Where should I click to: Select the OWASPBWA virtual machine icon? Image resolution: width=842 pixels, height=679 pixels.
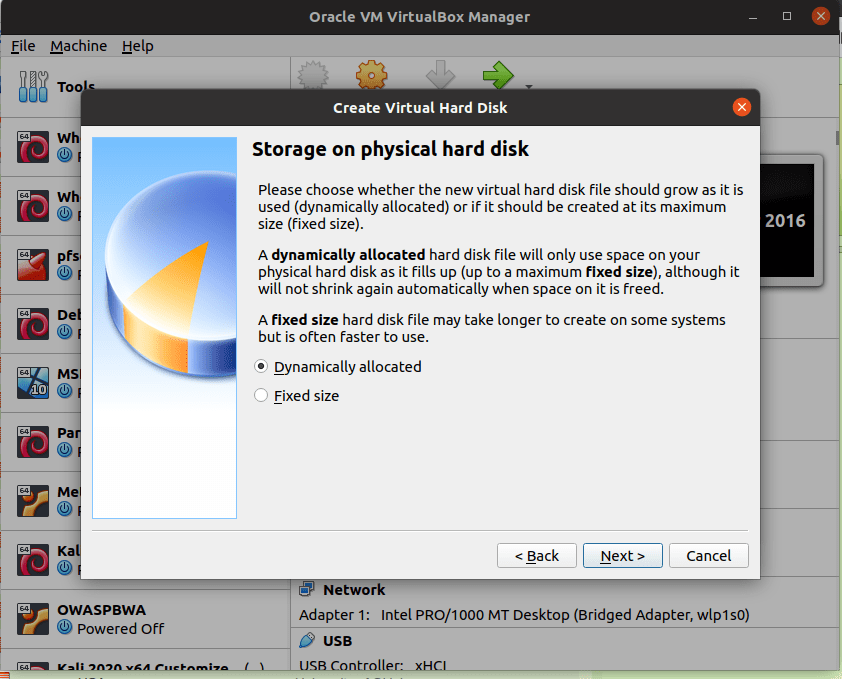(x=34, y=619)
